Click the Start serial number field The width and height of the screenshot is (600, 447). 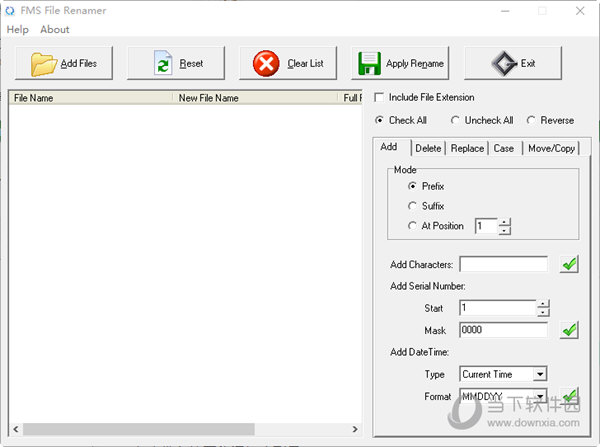(x=498, y=308)
